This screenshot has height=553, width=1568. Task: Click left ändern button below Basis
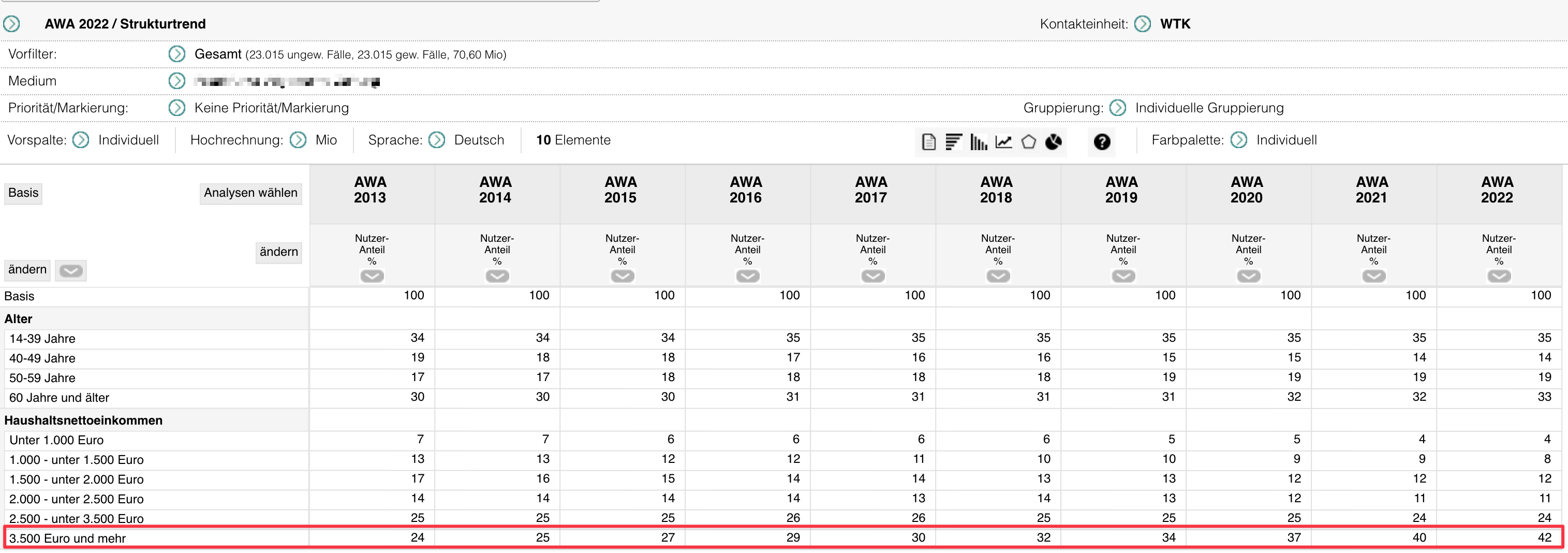(27, 270)
